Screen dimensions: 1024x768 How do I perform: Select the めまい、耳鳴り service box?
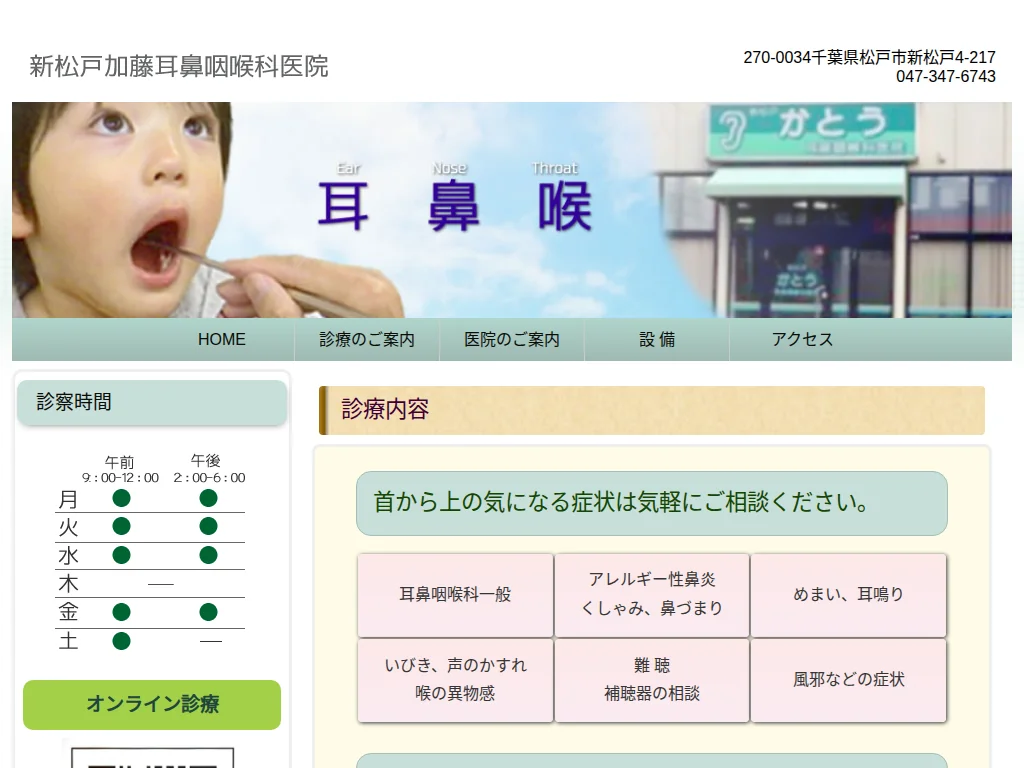click(x=848, y=595)
